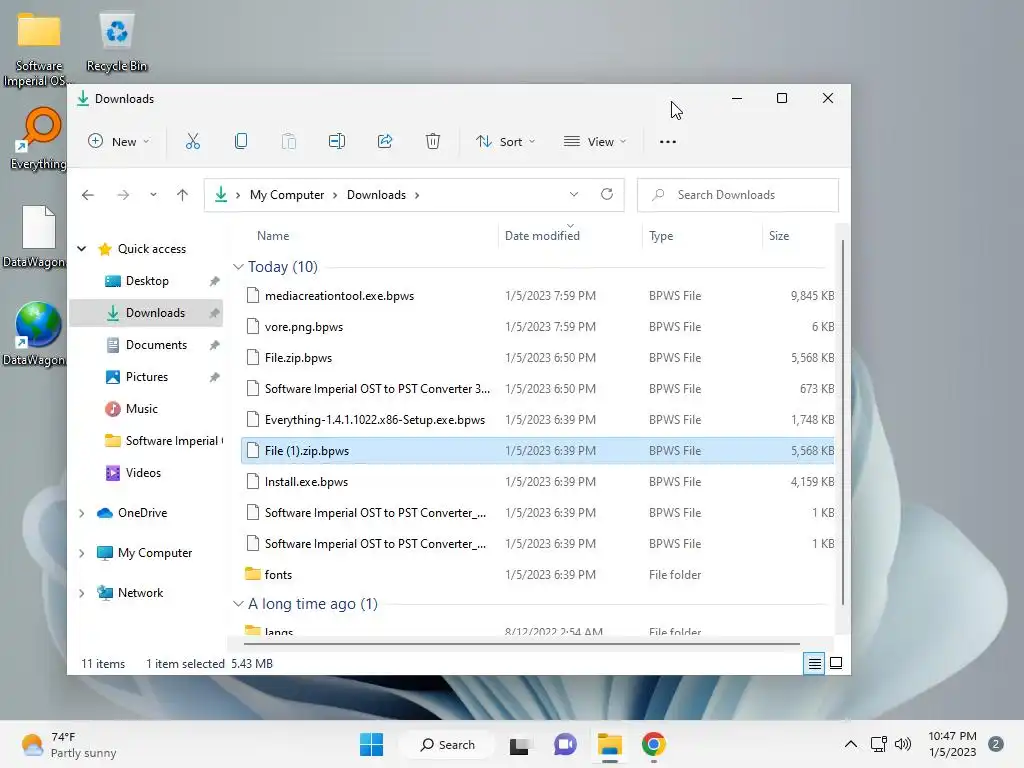Image resolution: width=1024 pixels, height=768 pixels.
Task: Open network status in system tray
Action: click(878, 744)
